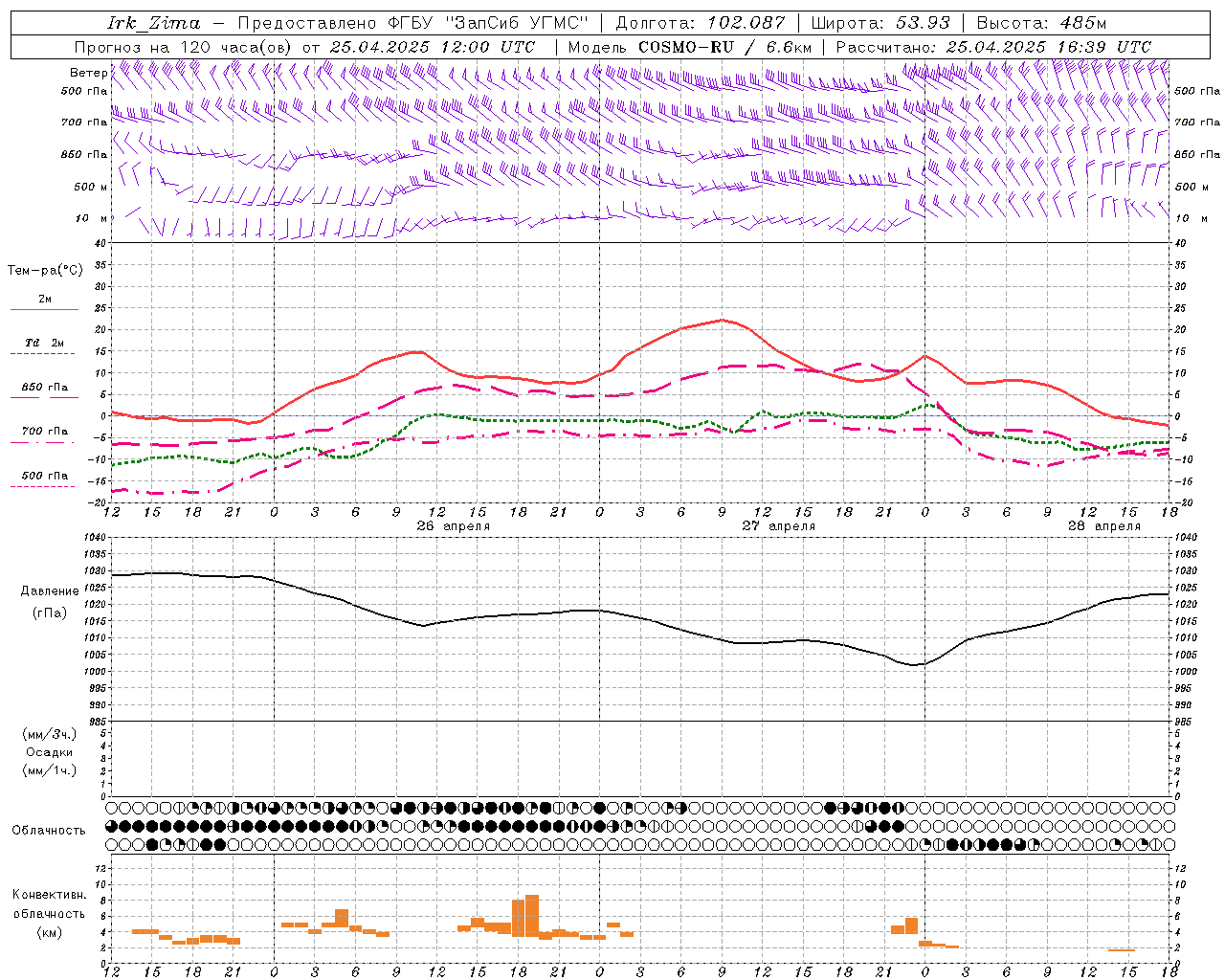Click the 1040 tick on left pressure axis
The width and height of the screenshot is (1225, 980).
[94, 538]
